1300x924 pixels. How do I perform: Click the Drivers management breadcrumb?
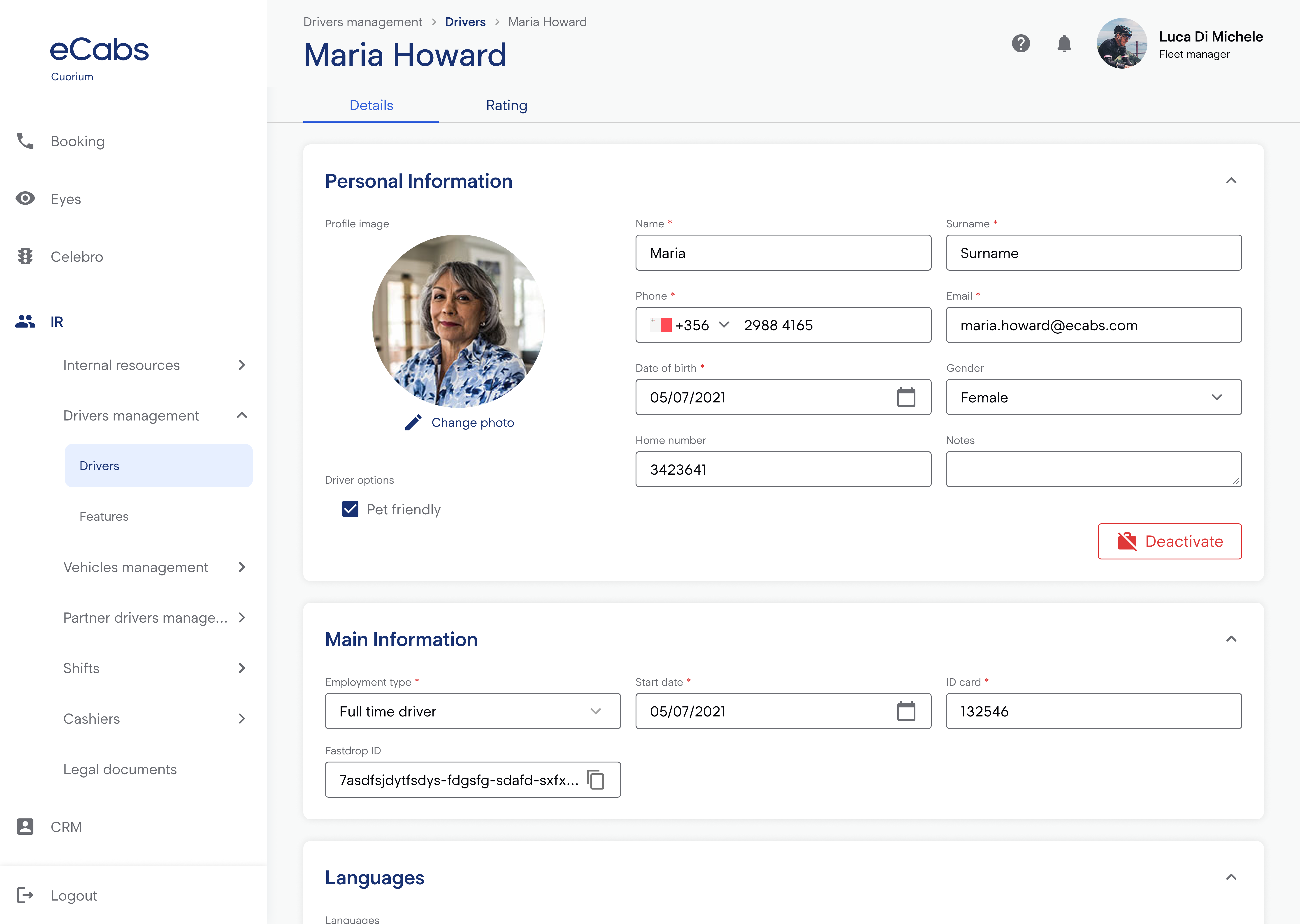click(x=362, y=22)
